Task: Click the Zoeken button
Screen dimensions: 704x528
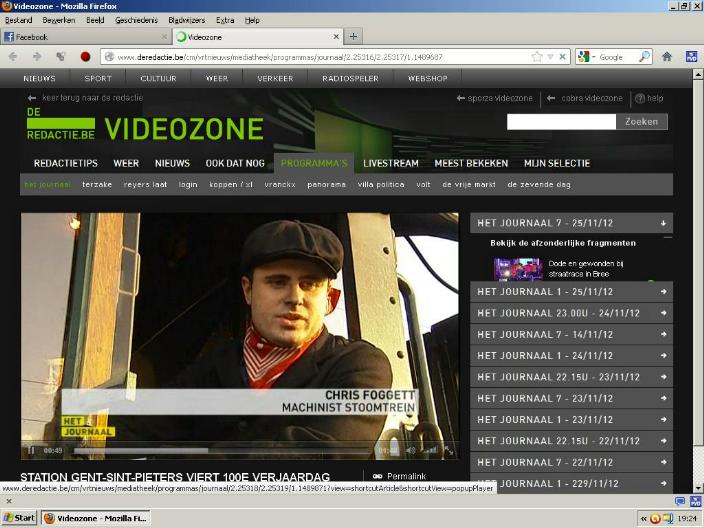Action: [x=642, y=122]
